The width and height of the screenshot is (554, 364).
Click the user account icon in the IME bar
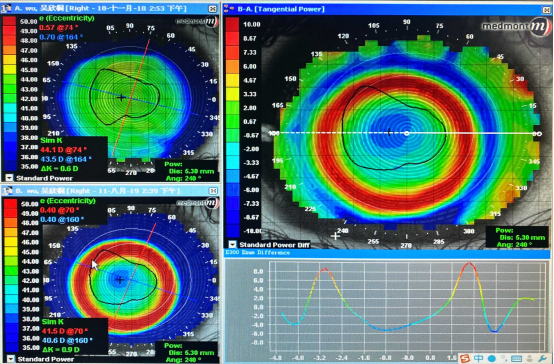(x=529, y=359)
